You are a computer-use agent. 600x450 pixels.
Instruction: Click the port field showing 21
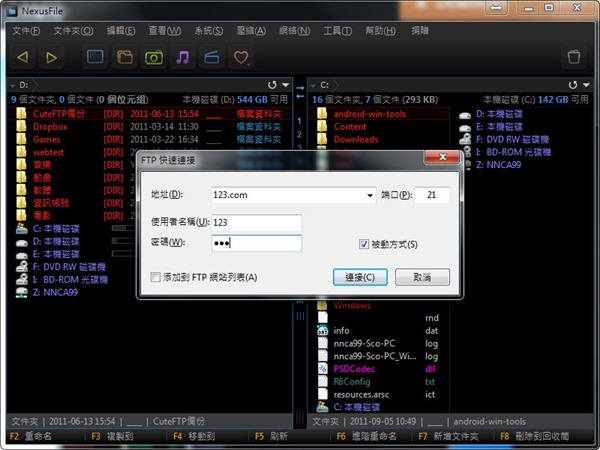(x=432, y=195)
